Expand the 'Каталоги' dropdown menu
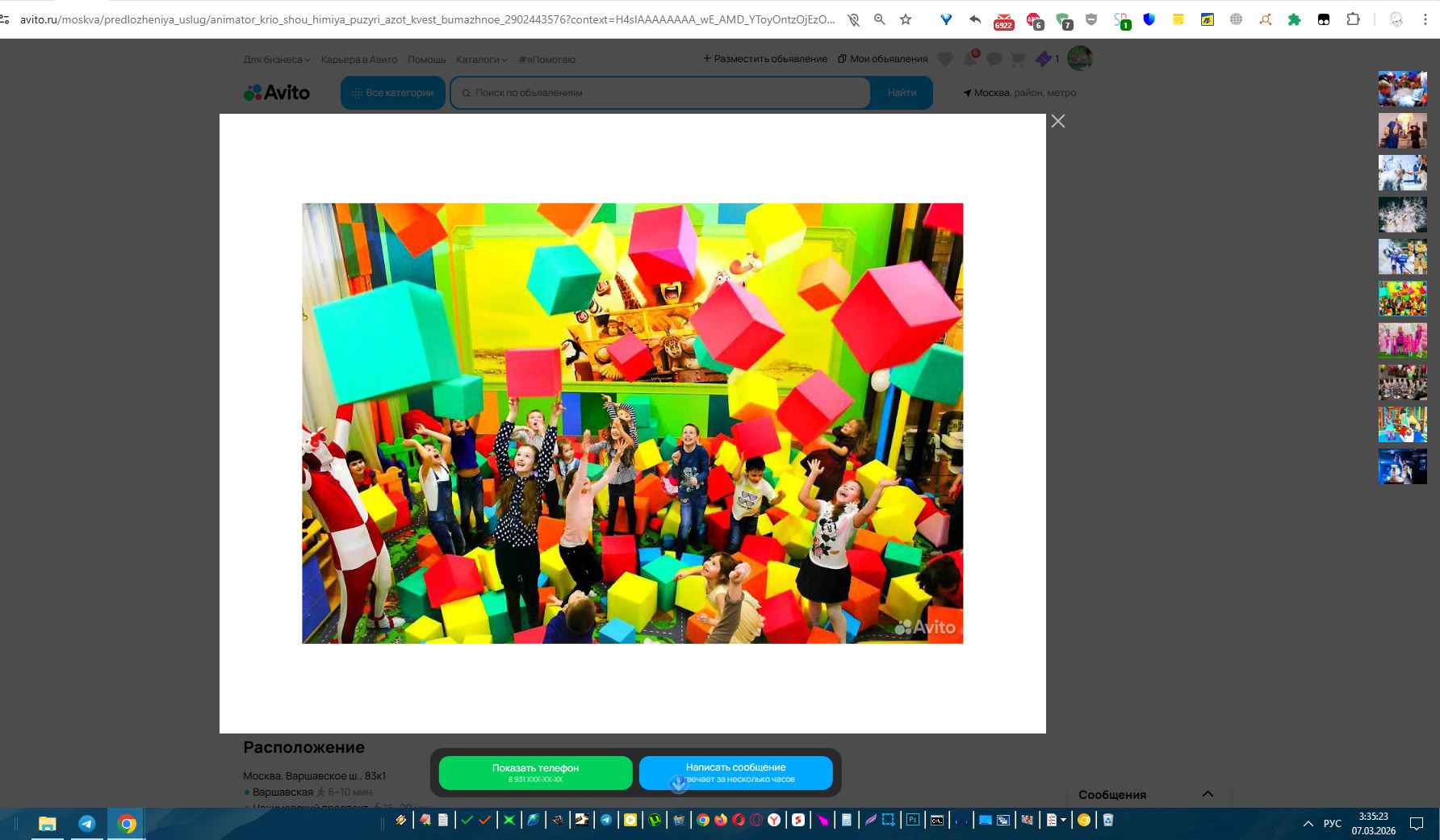This screenshot has height=840, width=1440. pyautogui.click(x=481, y=60)
